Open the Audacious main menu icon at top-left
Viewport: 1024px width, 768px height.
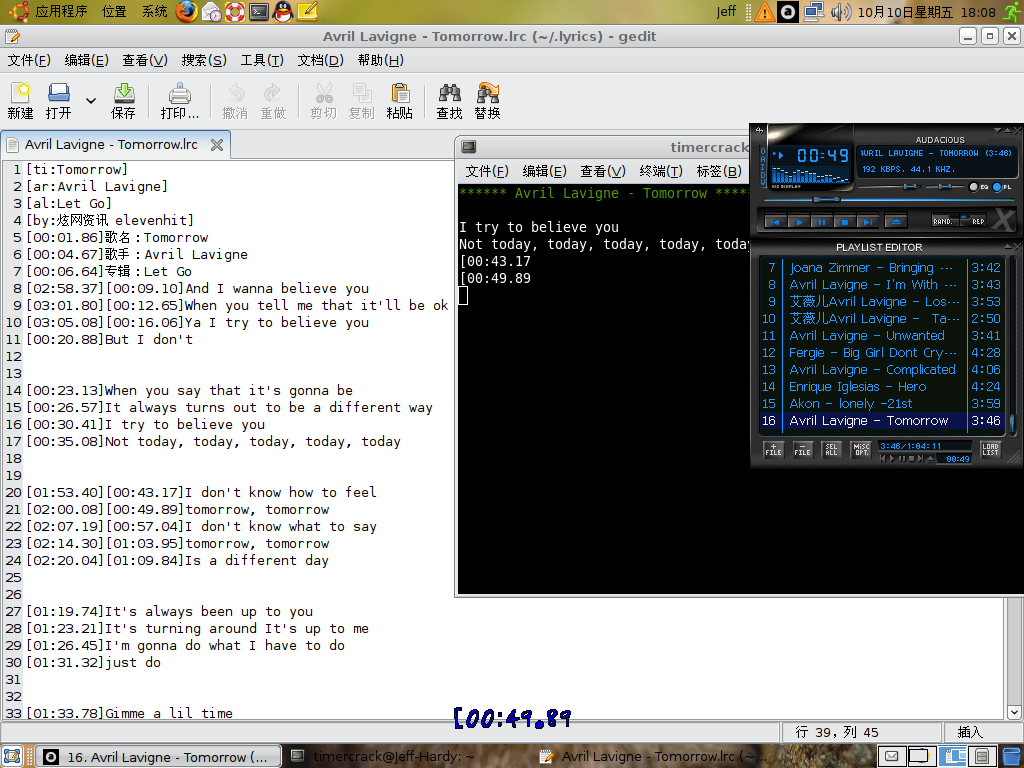(760, 131)
